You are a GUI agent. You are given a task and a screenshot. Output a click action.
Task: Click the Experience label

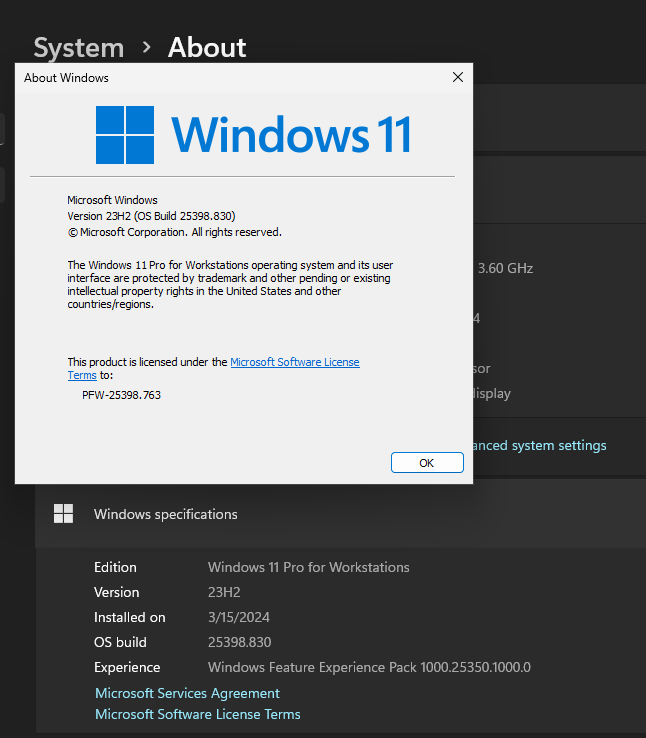[127, 667]
